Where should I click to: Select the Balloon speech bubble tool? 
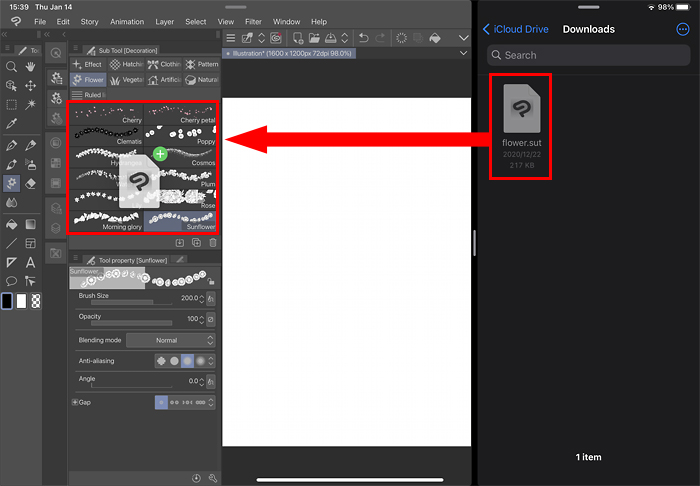(x=11, y=281)
